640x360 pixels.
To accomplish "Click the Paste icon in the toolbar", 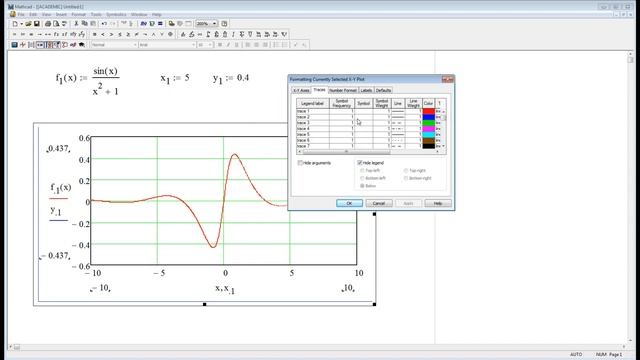I will 93,24.
